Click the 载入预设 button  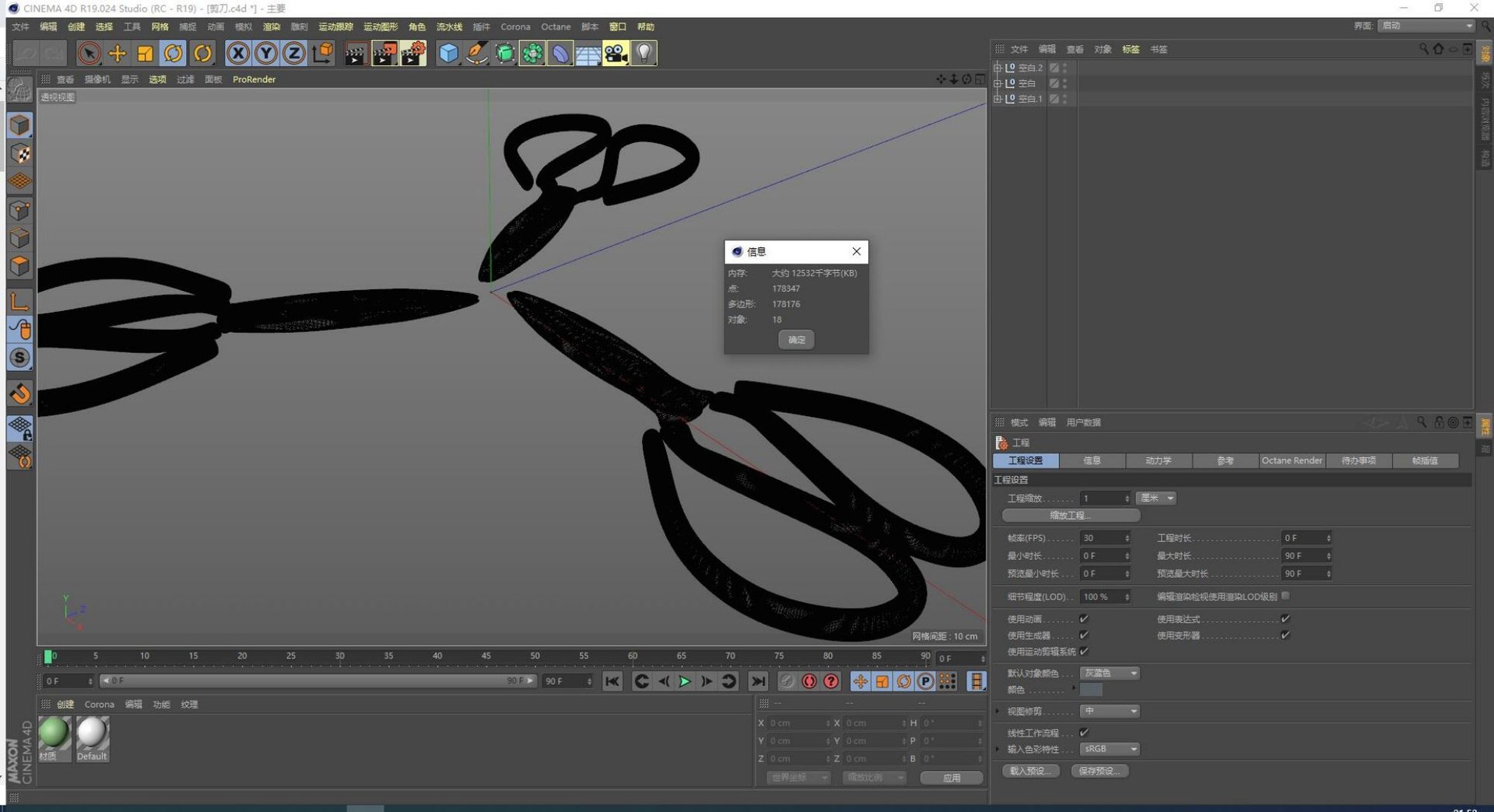point(1029,771)
